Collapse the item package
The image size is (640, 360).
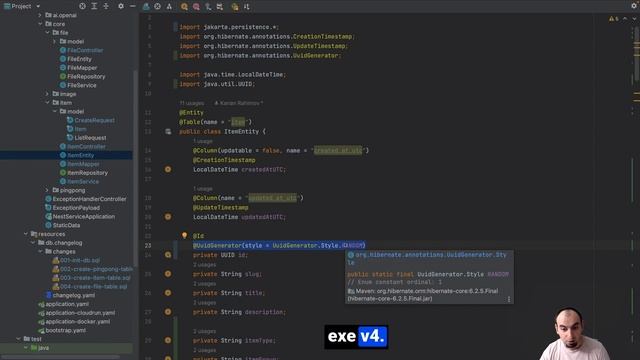coord(47,102)
